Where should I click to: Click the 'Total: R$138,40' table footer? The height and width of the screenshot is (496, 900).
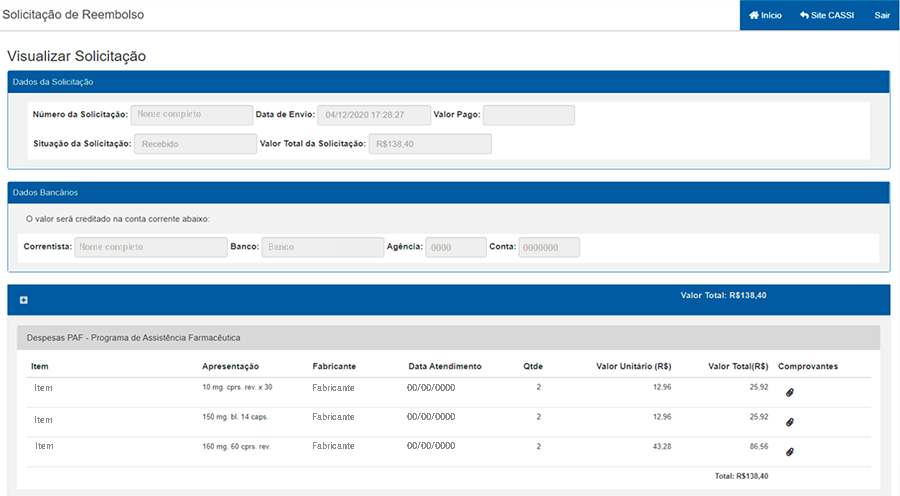point(741,476)
